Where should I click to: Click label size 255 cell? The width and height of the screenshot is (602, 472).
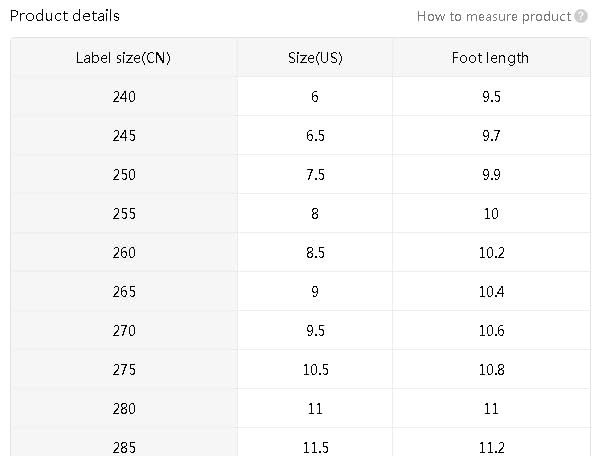124,213
